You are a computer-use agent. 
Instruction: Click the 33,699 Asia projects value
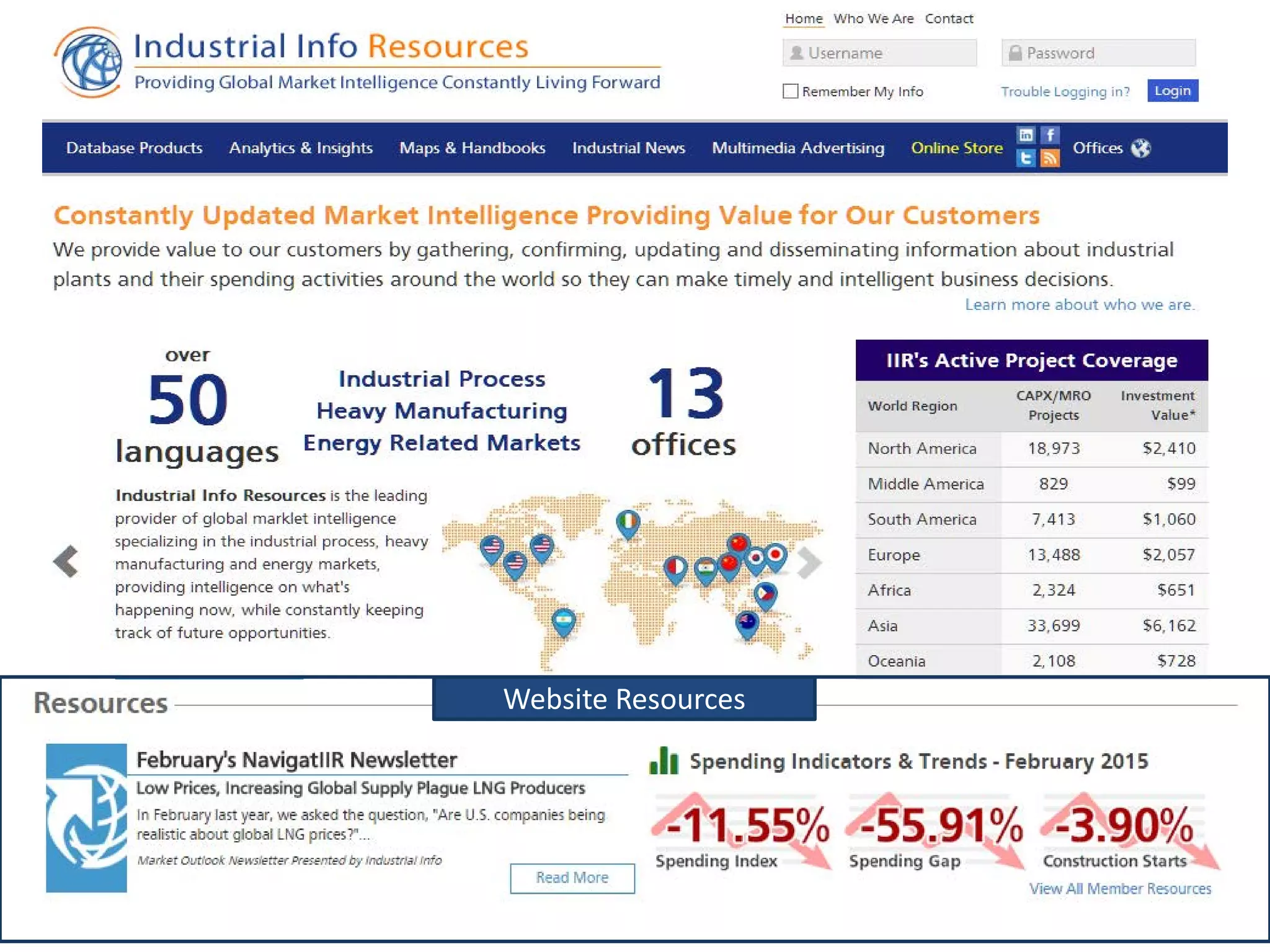(x=1054, y=626)
